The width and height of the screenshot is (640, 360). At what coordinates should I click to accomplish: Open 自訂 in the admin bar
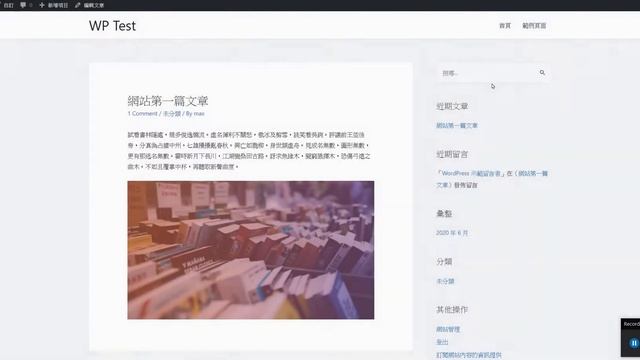click(x=8, y=5)
